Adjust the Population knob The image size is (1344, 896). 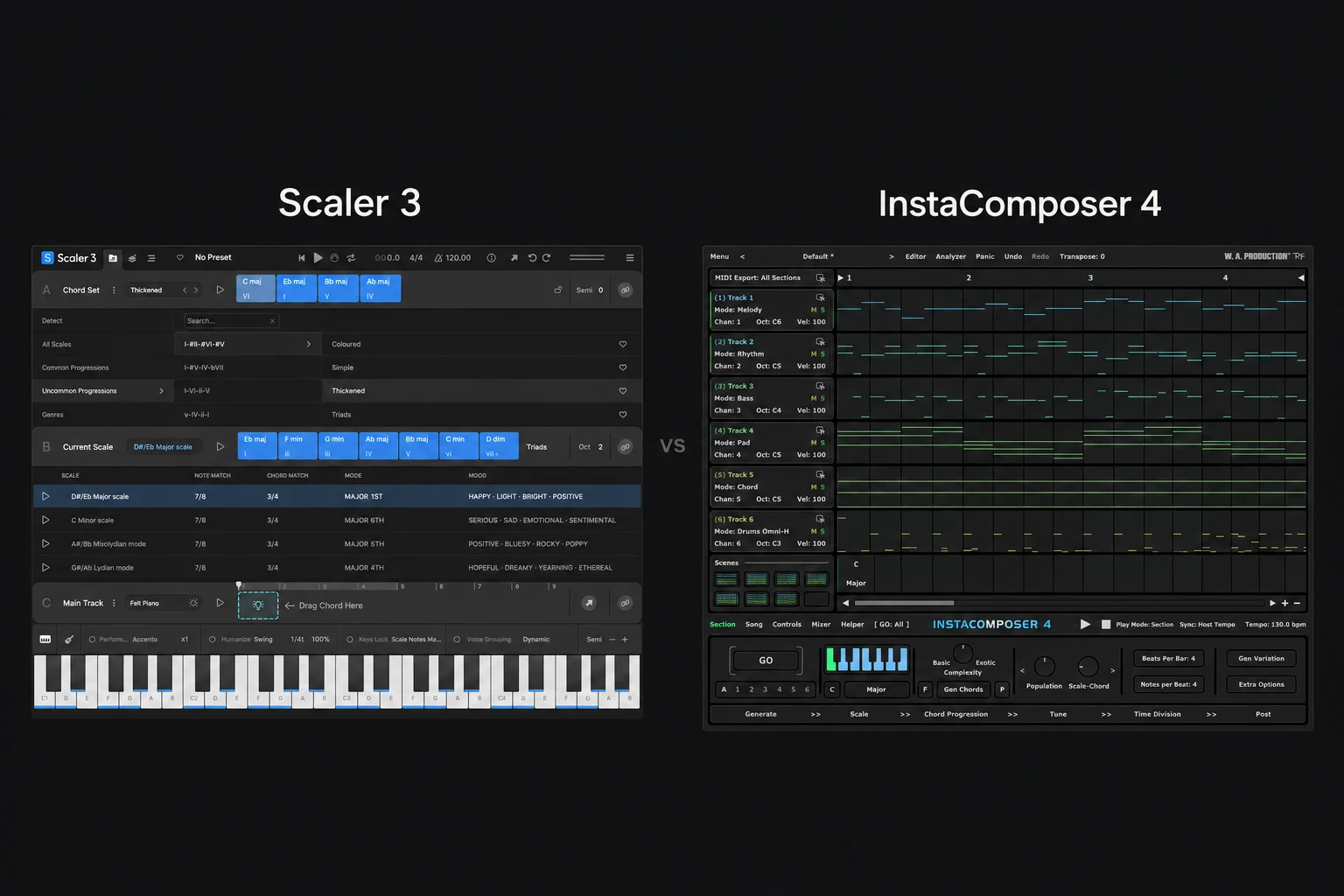click(x=1045, y=667)
